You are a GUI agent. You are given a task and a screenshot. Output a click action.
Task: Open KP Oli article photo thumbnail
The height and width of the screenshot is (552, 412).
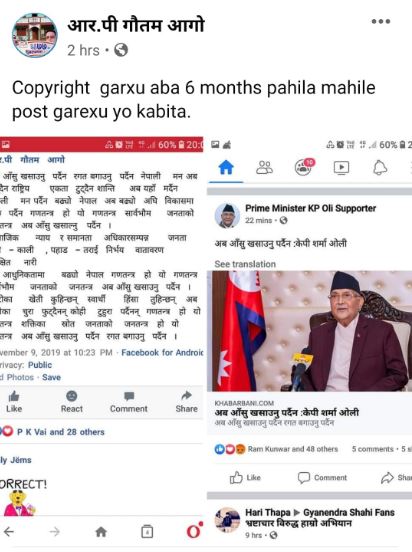pos(310,331)
